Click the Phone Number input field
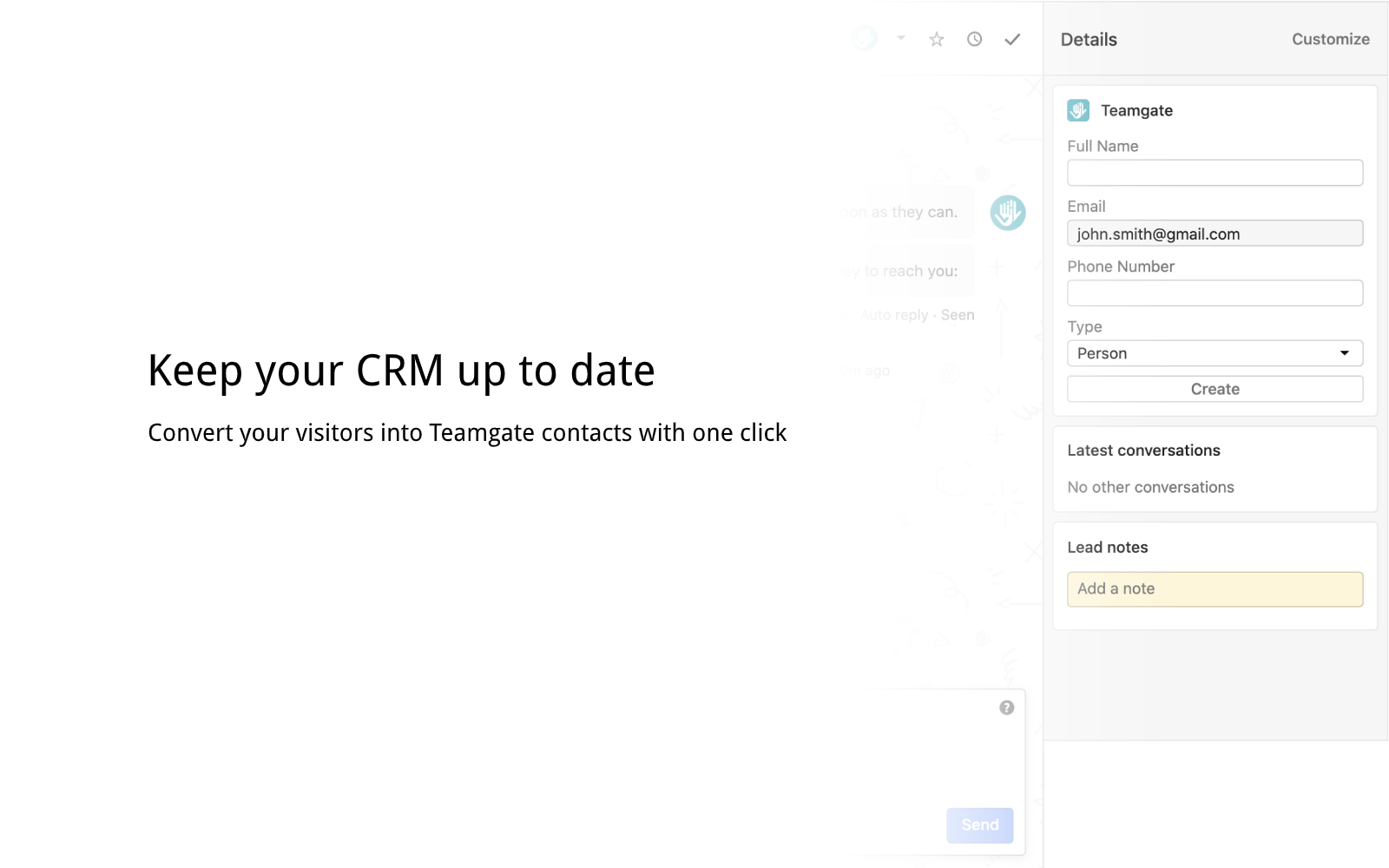1389x868 pixels. tap(1215, 293)
